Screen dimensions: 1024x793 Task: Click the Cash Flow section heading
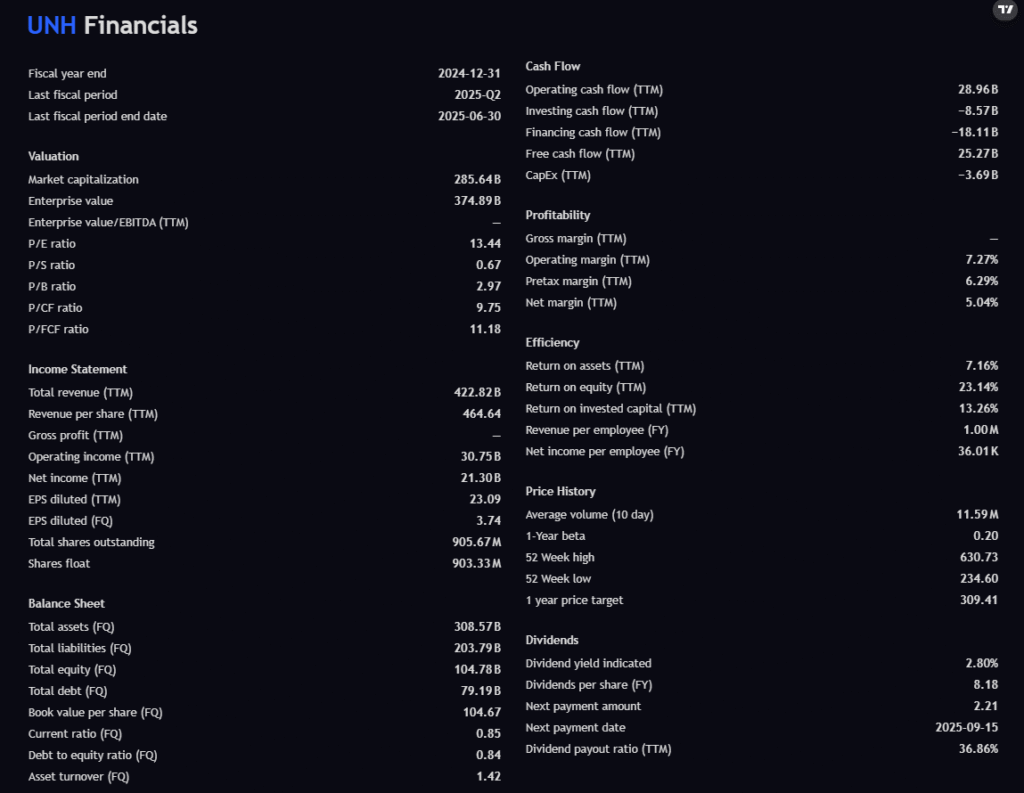coord(553,66)
